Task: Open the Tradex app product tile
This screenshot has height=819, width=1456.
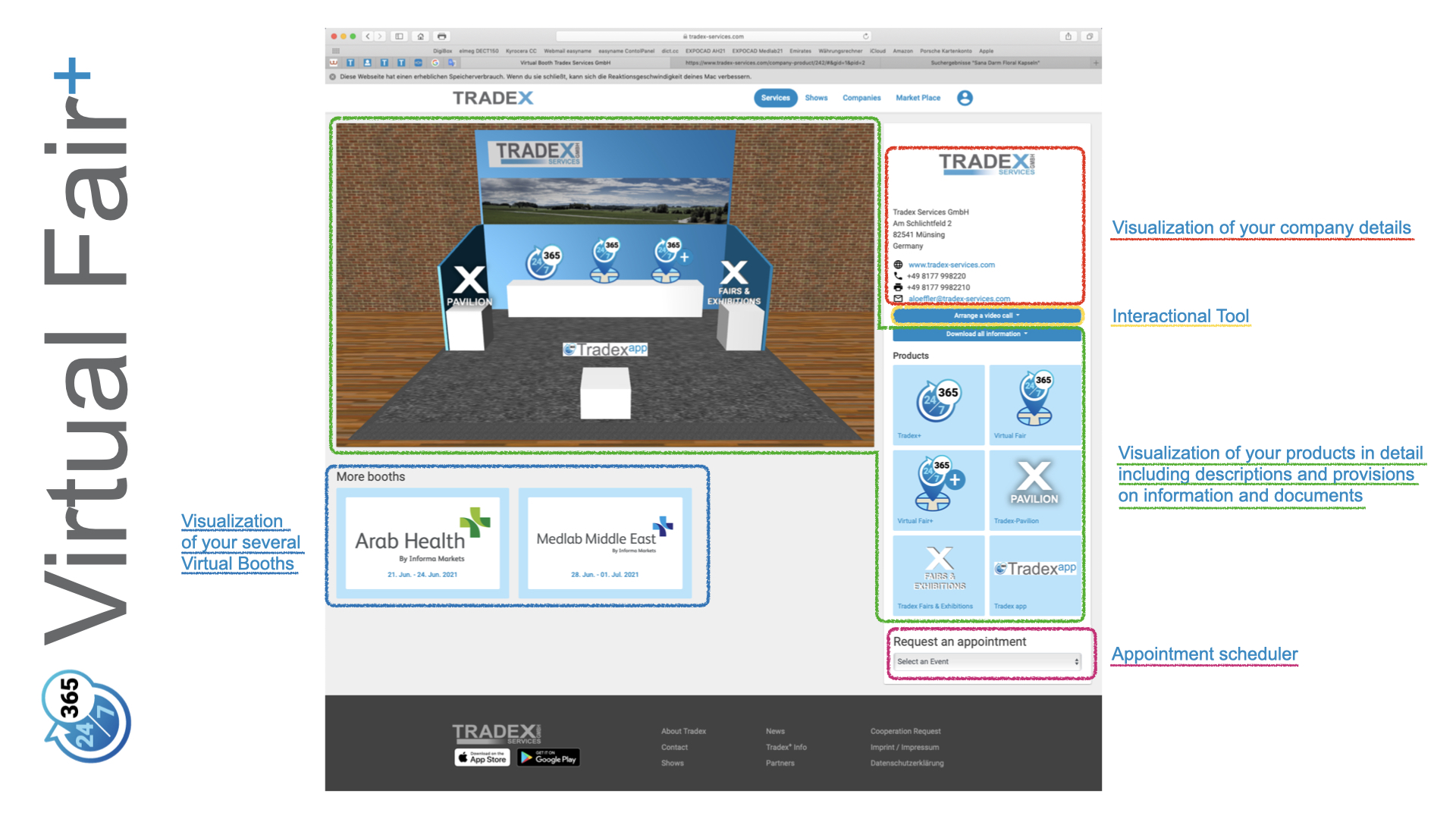Action: point(1034,574)
